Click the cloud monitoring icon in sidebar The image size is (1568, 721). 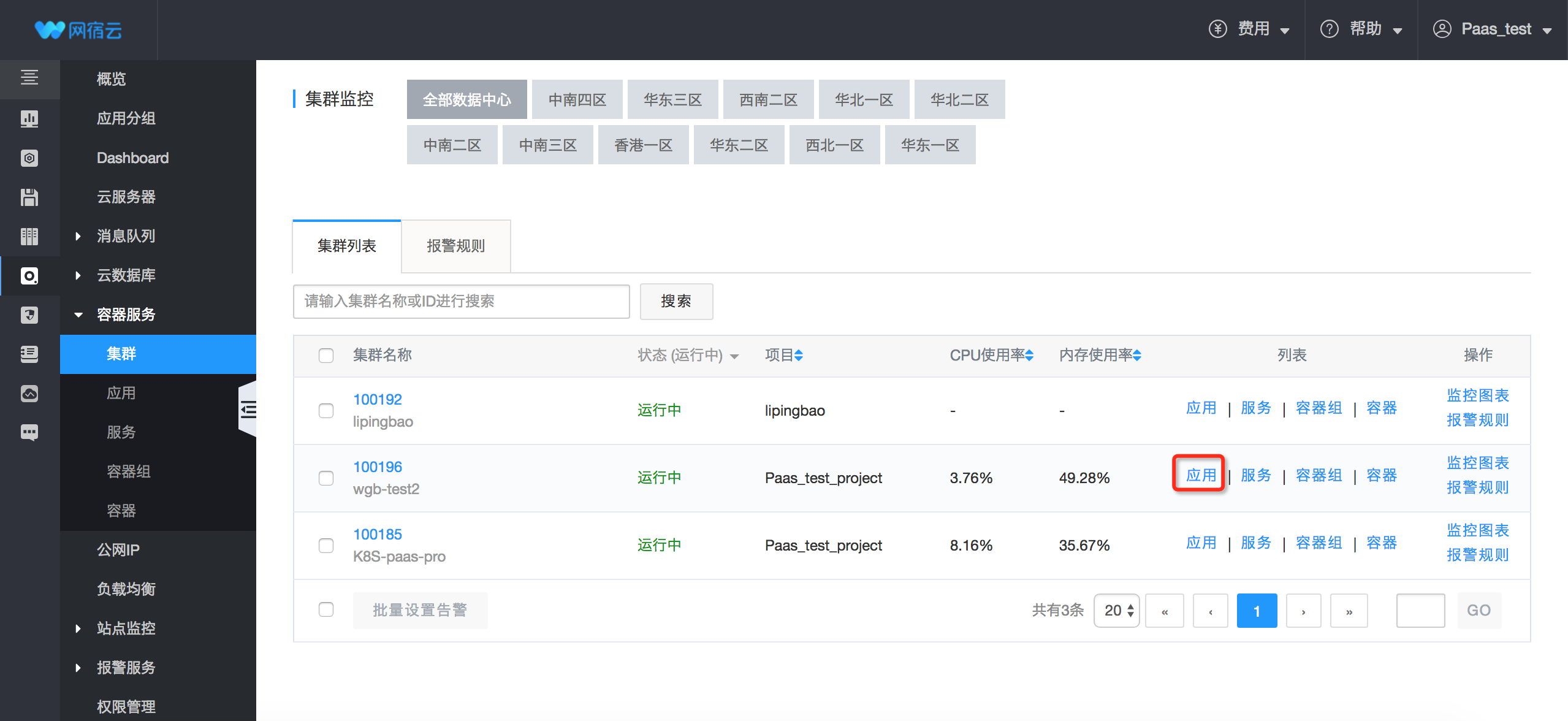pyautogui.click(x=29, y=393)
